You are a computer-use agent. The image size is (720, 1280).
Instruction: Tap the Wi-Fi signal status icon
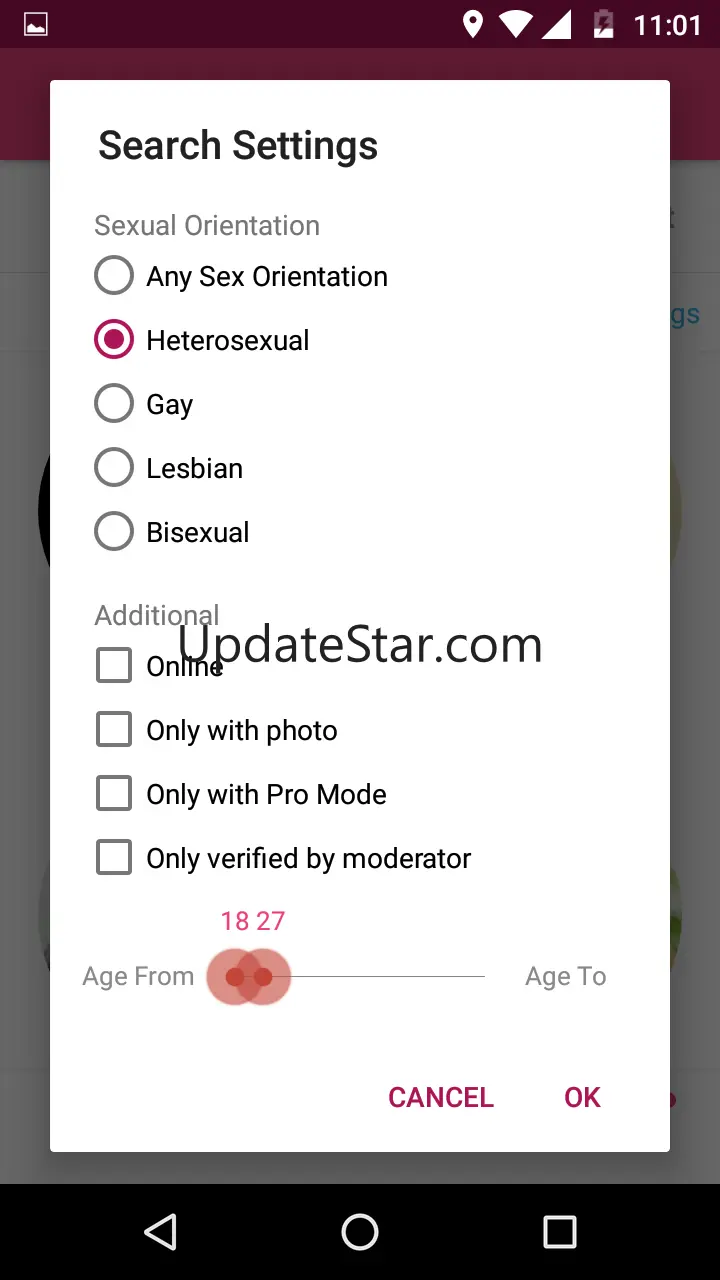click(516, 25)
